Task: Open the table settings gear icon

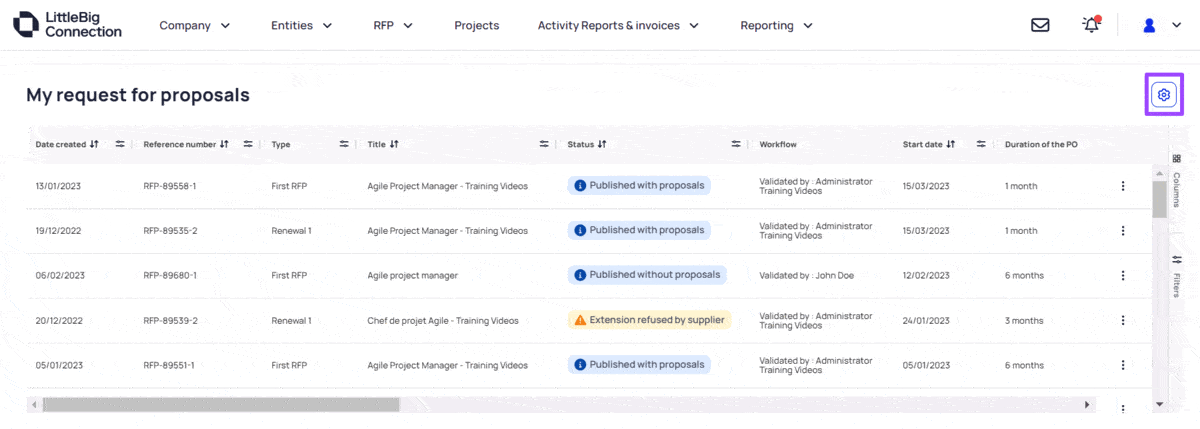Action: tap(1163, 95)
